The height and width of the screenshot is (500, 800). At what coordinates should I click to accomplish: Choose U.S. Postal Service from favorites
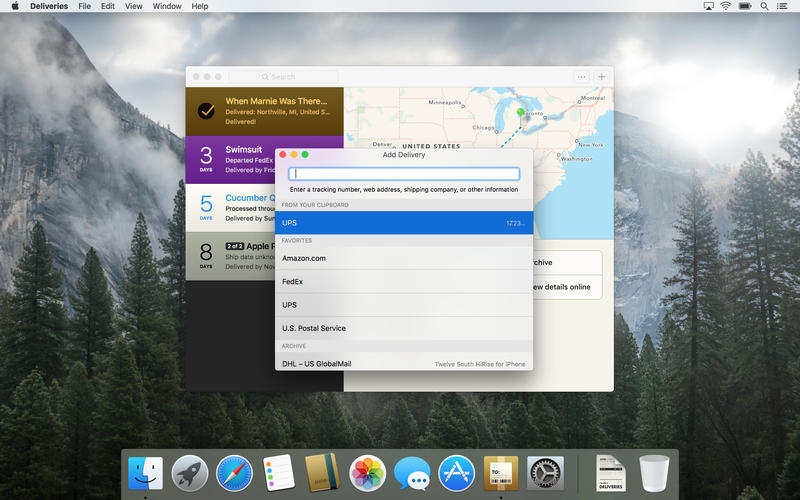point(404,328)
